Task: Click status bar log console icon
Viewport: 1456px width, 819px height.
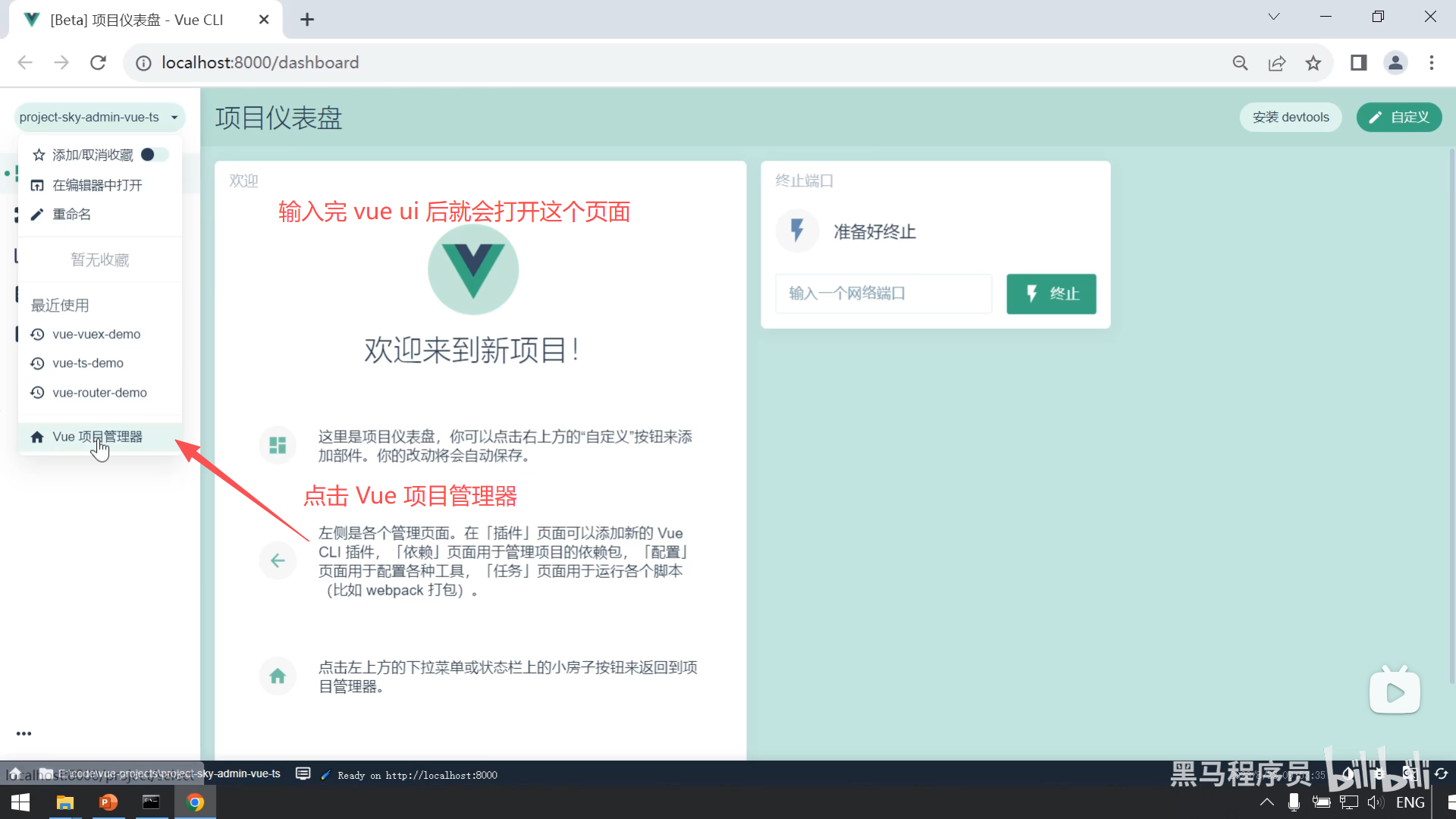Action: tap(303, 773)
